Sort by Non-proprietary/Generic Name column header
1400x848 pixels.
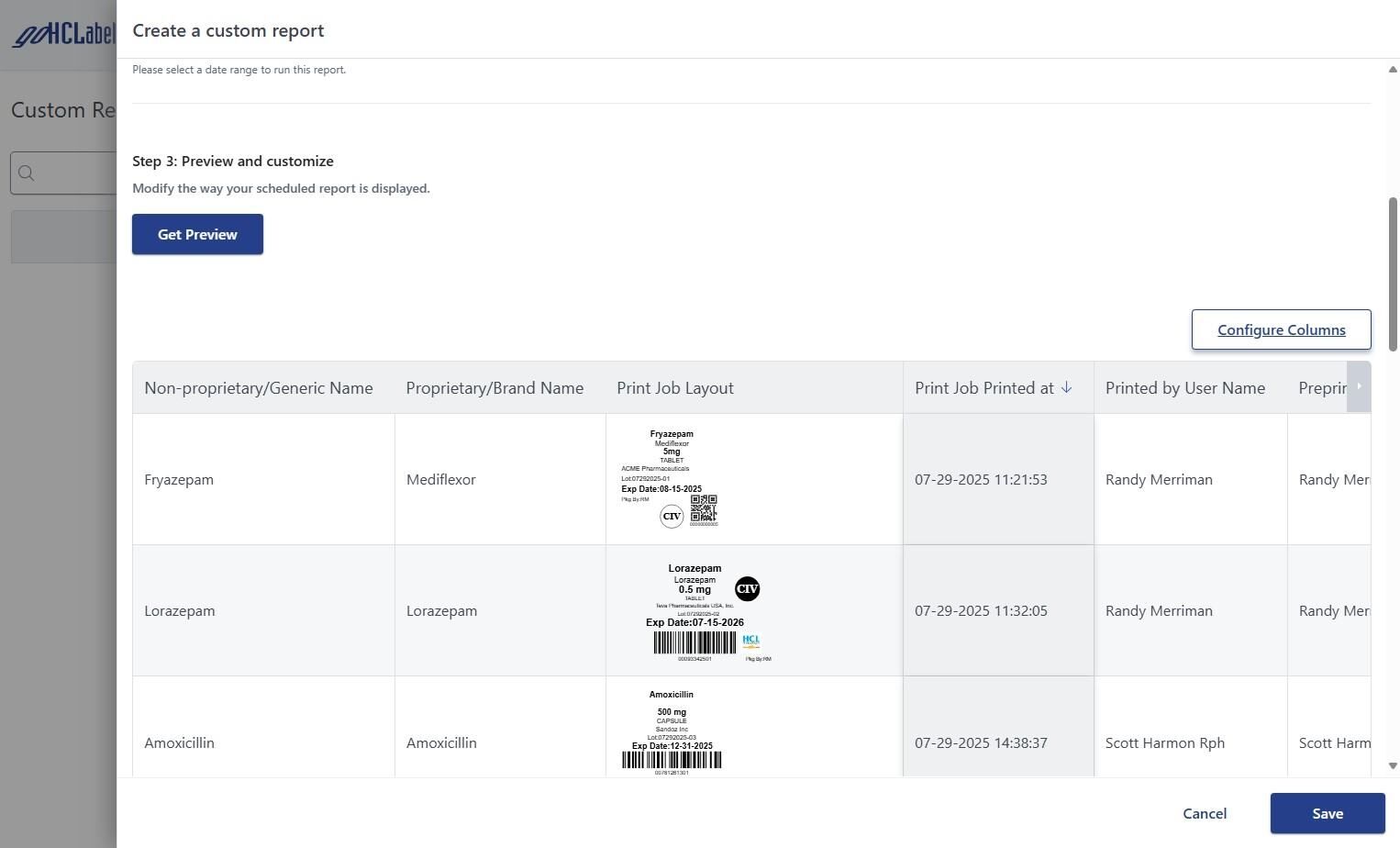[x=259, y=388]
